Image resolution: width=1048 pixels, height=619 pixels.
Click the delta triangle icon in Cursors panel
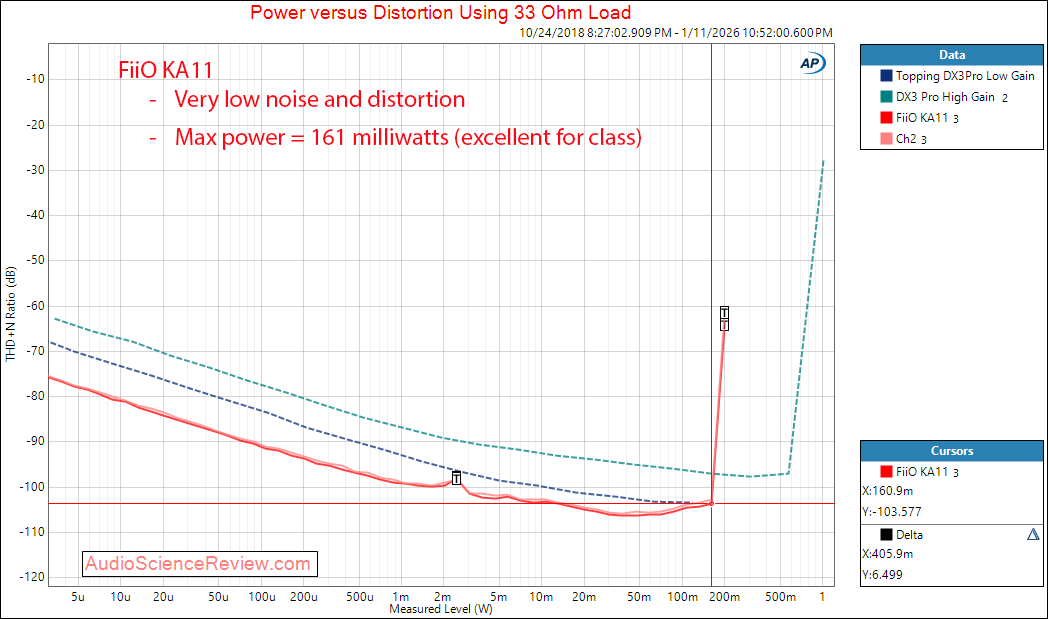point(1033,534)
